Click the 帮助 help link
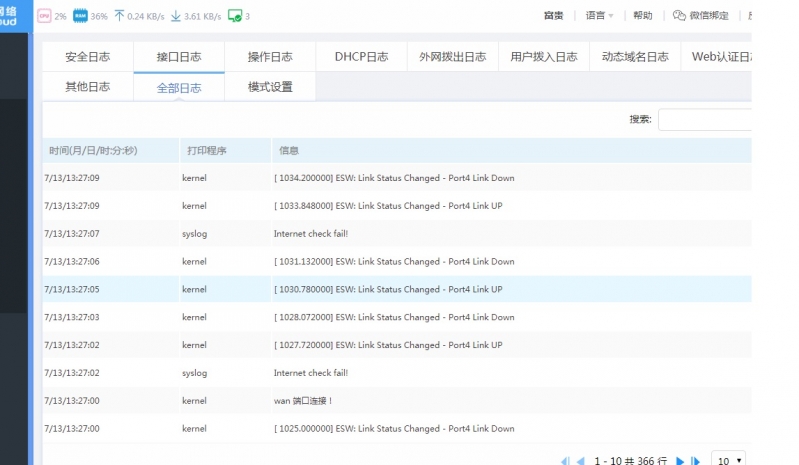This screenshot has height=465, width=799. 643,16
